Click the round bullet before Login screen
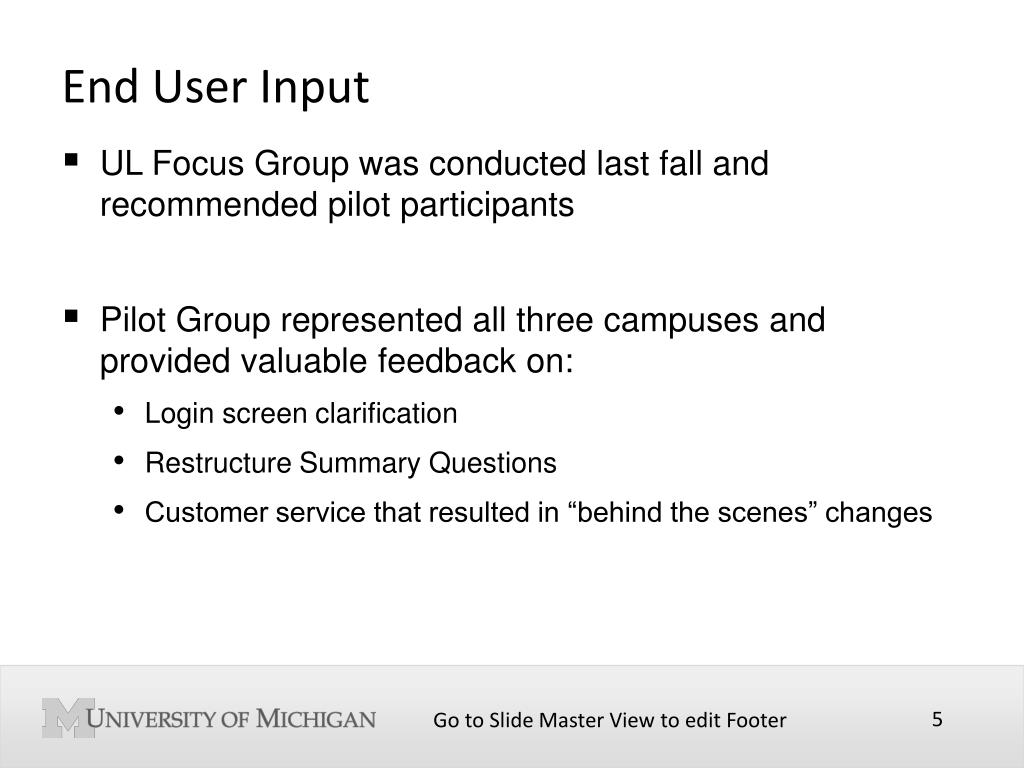The height and width of the screenshot is (768, 1024). click(119, 411)
